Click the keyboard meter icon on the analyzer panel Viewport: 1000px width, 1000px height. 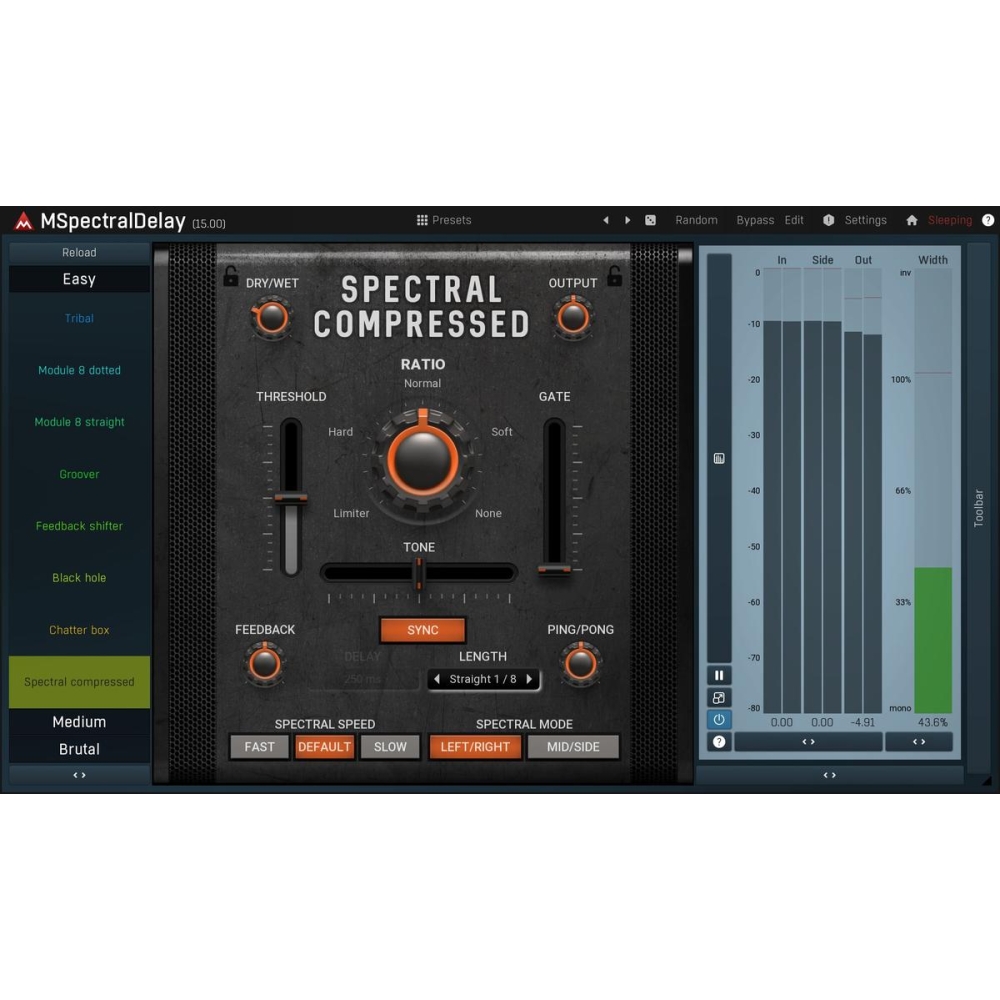pos(719,458)
